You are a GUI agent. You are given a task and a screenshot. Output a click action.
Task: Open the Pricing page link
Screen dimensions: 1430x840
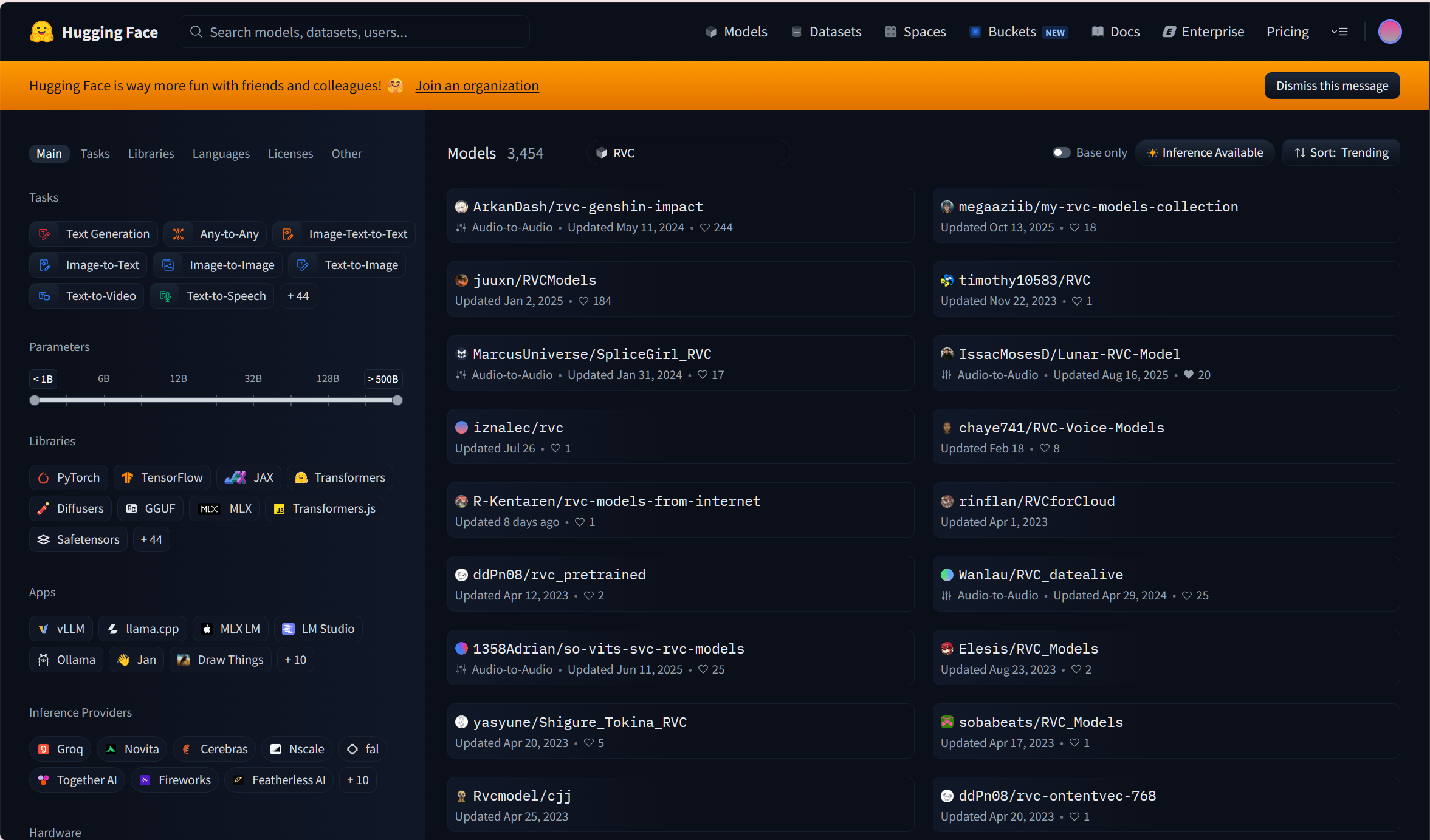(x=1287, y=32)
